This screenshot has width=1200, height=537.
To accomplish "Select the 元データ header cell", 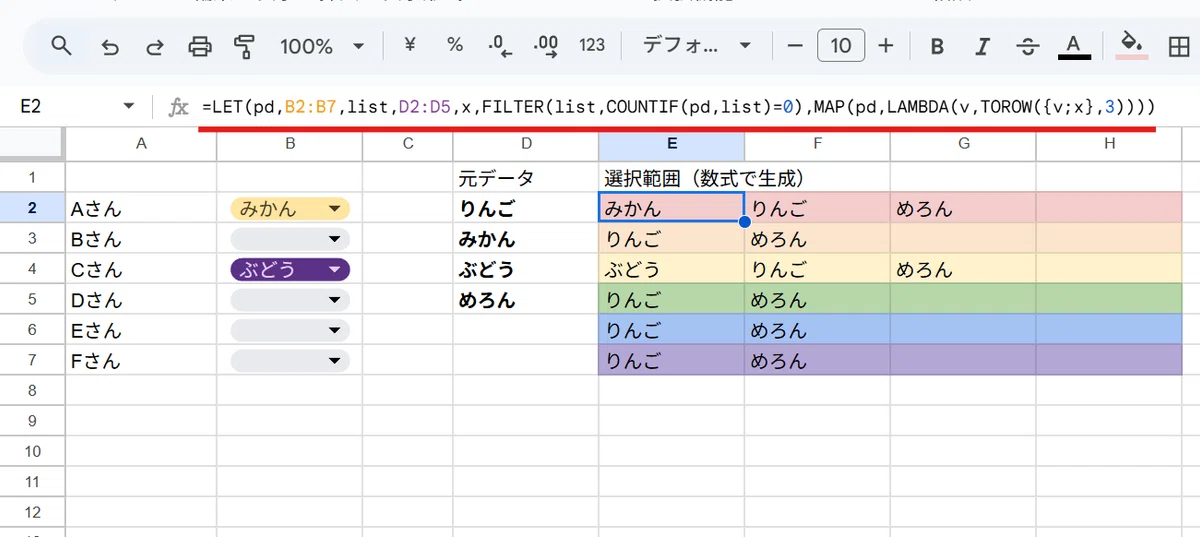I will point(526,178).
